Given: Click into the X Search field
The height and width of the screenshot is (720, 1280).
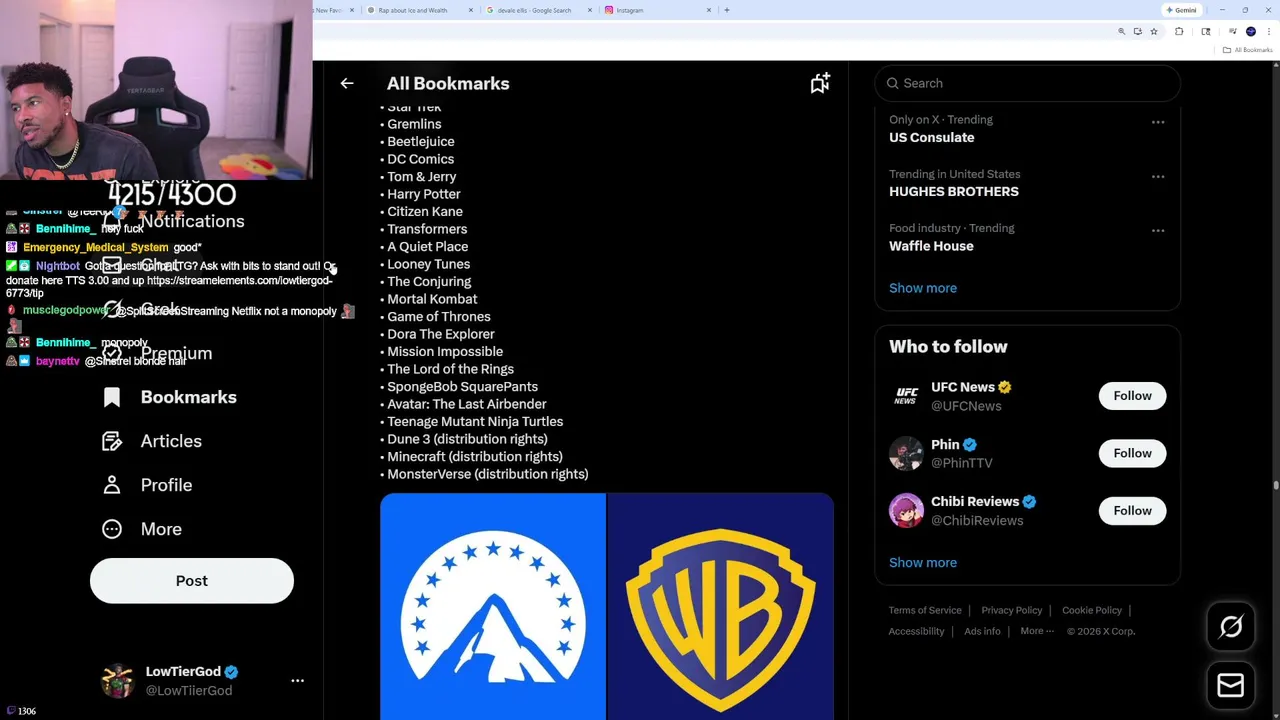Looking at the screenshot, I should point(1028,84).
